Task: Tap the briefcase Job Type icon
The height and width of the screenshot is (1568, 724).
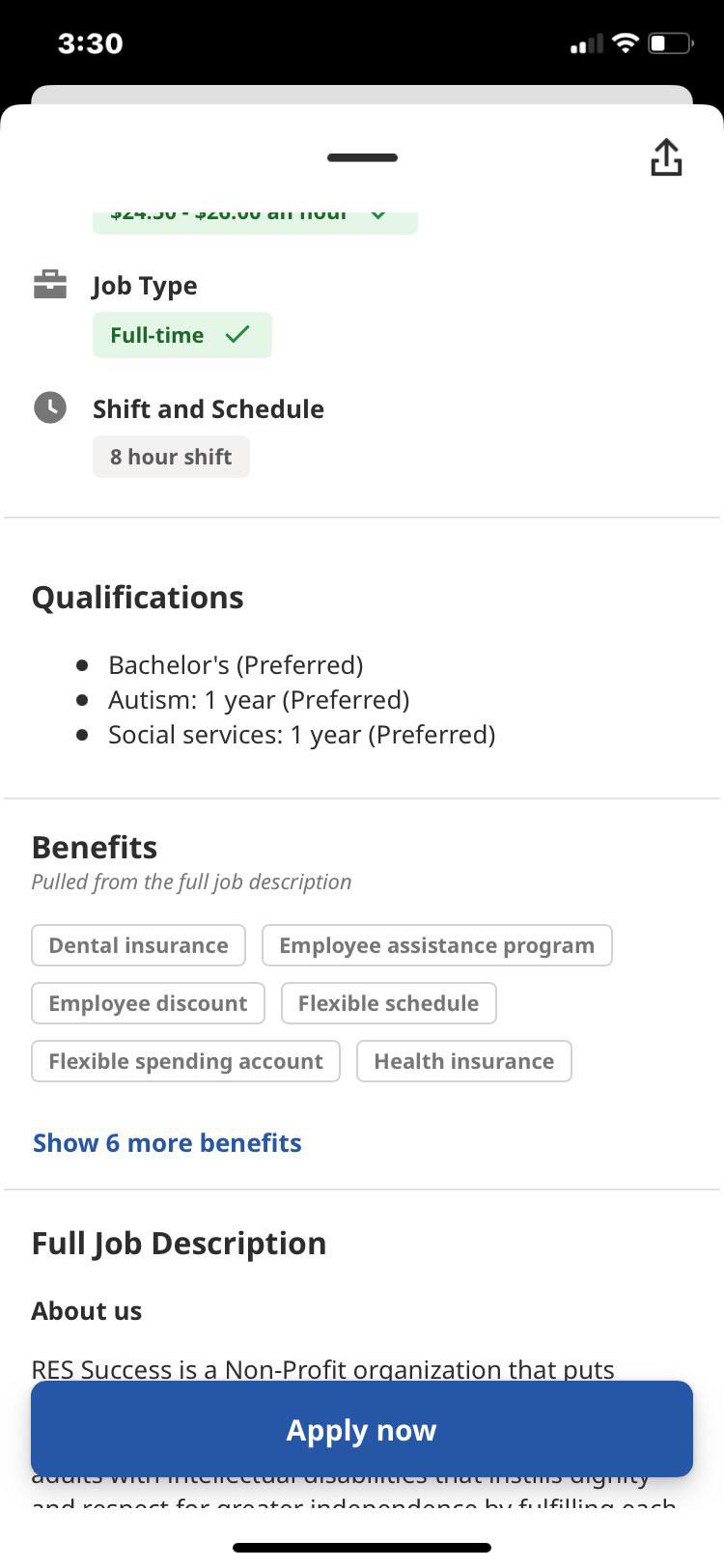Action: pos(50,285)
